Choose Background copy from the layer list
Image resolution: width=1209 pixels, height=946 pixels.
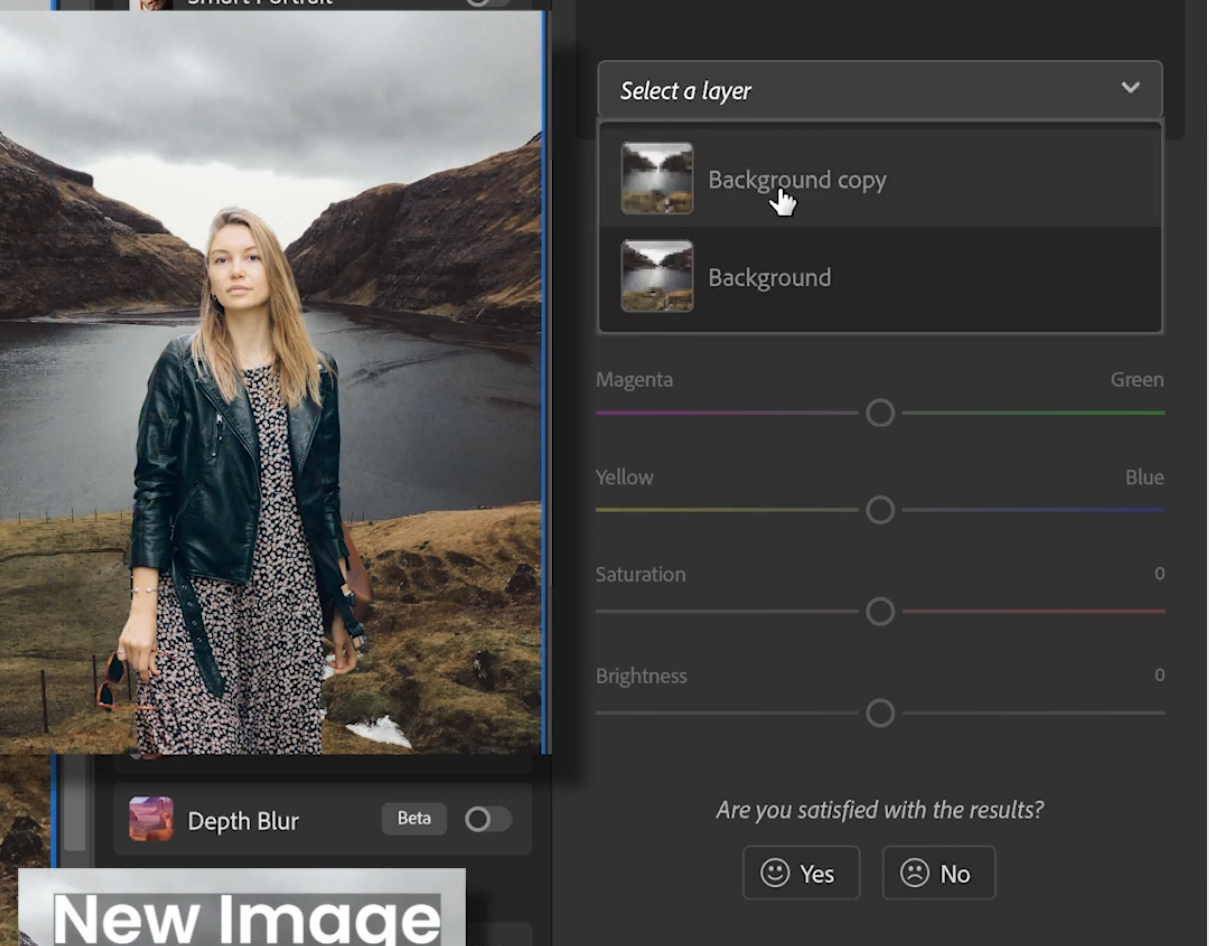pos(797,180)
